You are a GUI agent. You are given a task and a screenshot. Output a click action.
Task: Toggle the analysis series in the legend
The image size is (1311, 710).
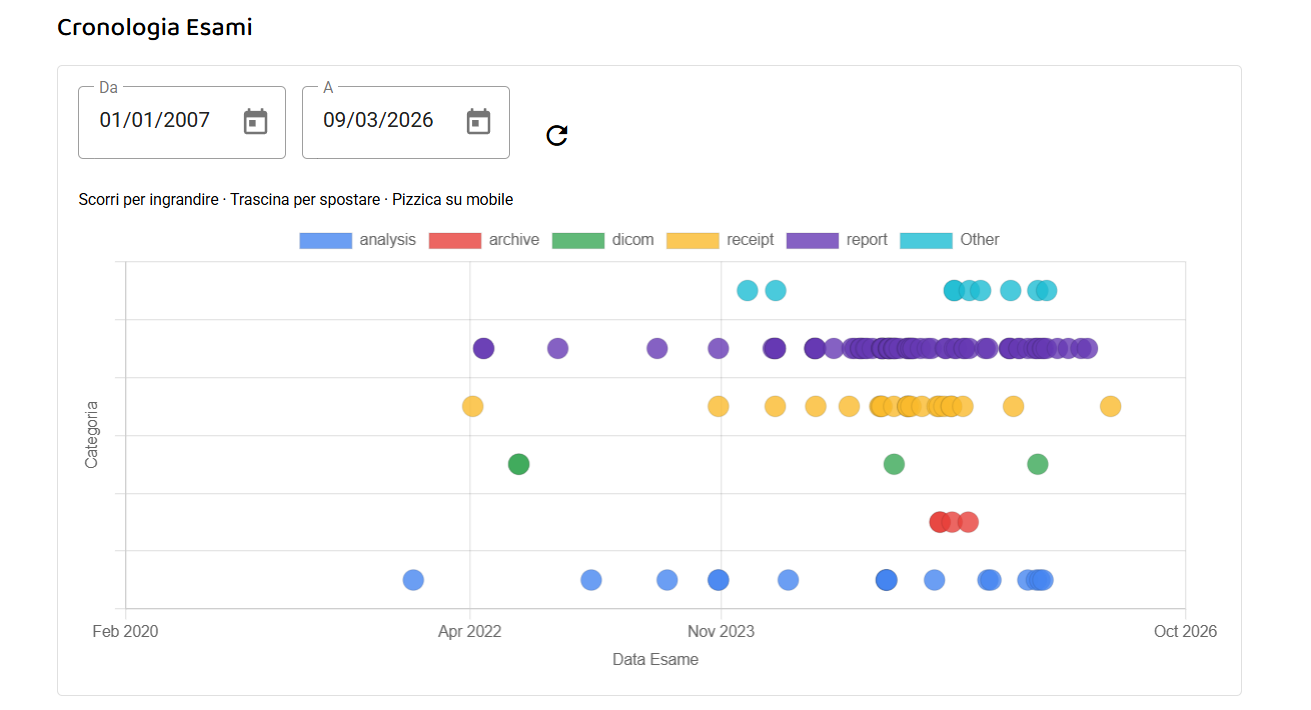pyautogui.click(x=358, y=240)
